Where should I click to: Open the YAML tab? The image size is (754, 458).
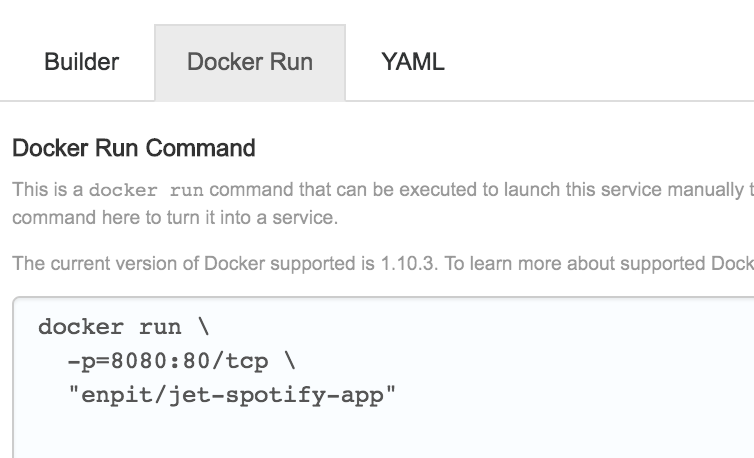413,62
